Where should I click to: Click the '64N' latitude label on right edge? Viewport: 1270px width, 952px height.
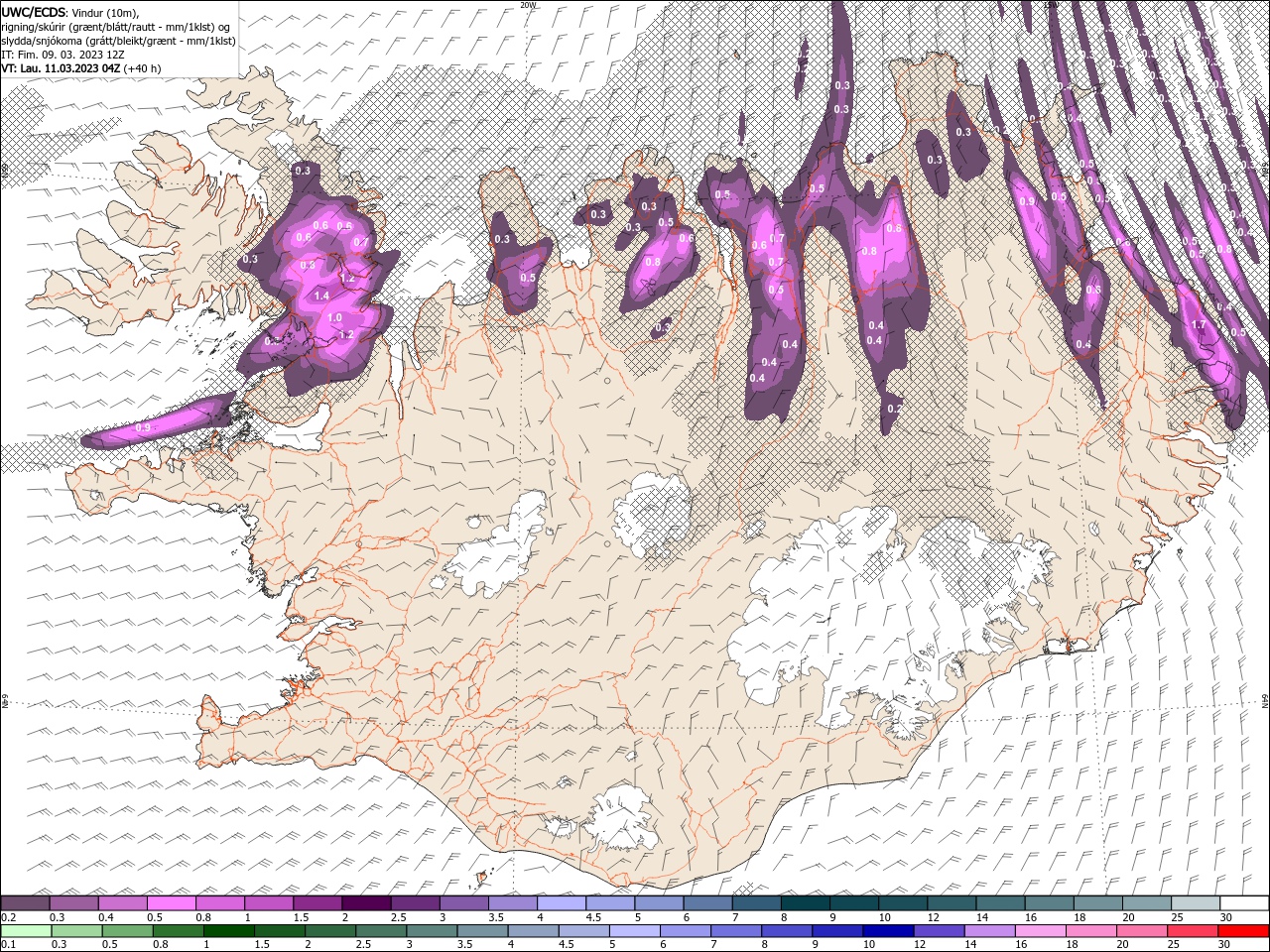tap(1265, 701)
